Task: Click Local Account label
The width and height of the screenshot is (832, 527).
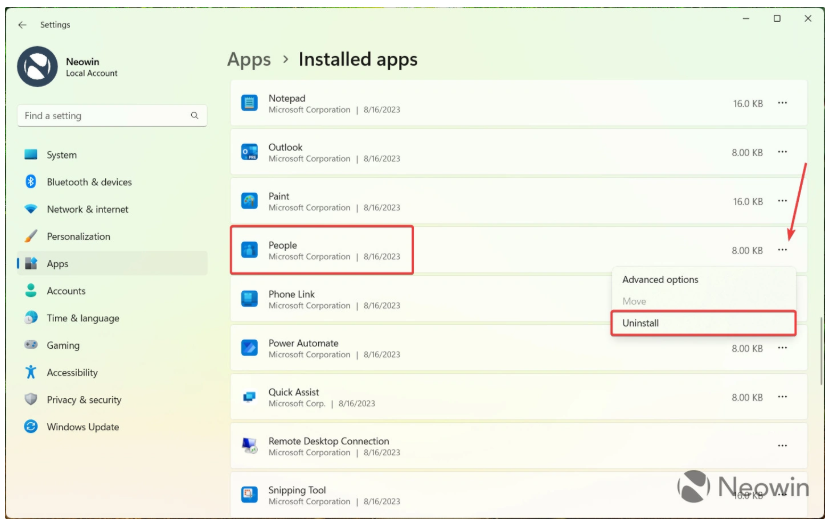Action: point(92,73)
